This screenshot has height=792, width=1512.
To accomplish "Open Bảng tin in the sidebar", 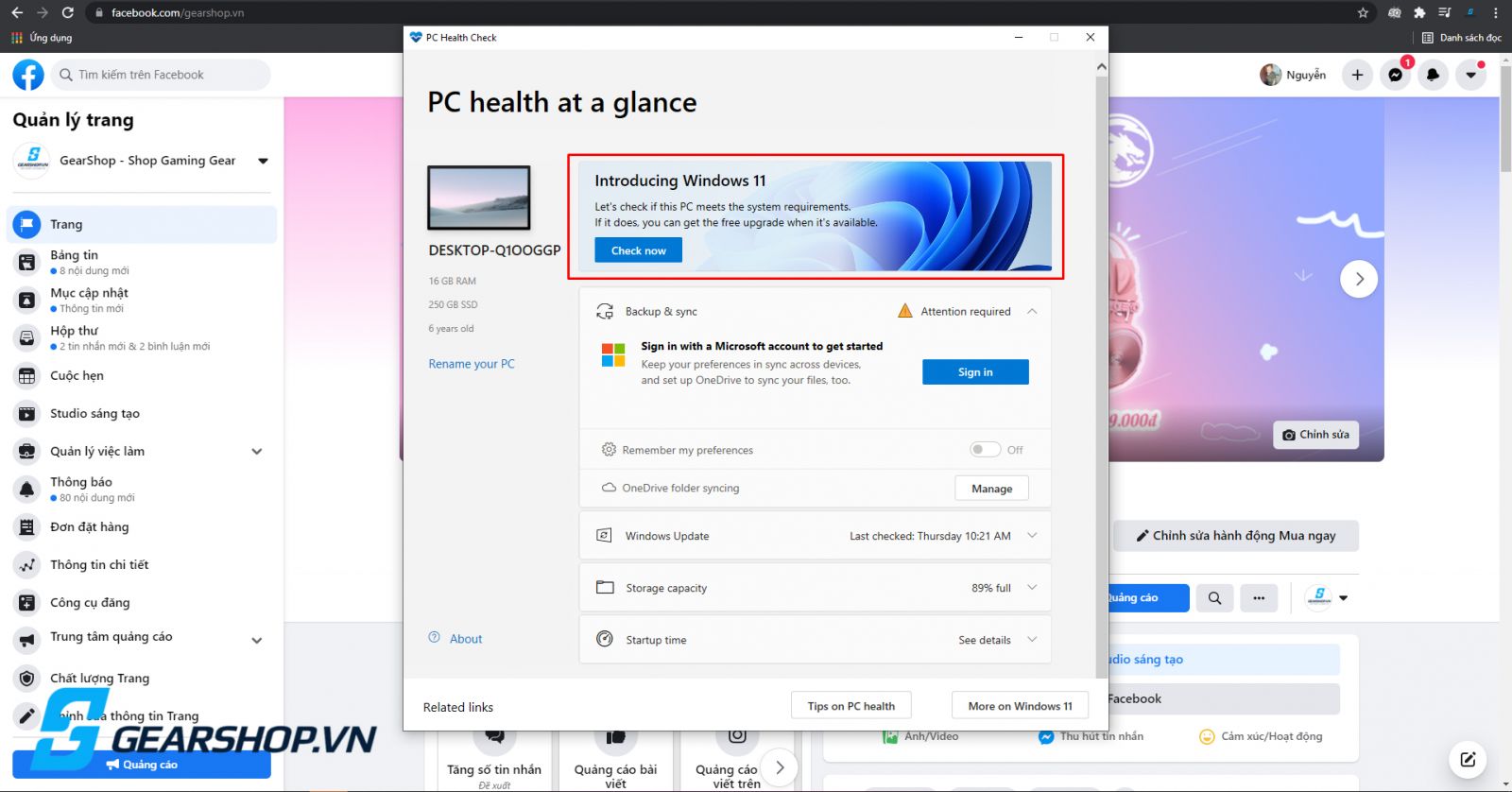I will click(x=142, y=262).
